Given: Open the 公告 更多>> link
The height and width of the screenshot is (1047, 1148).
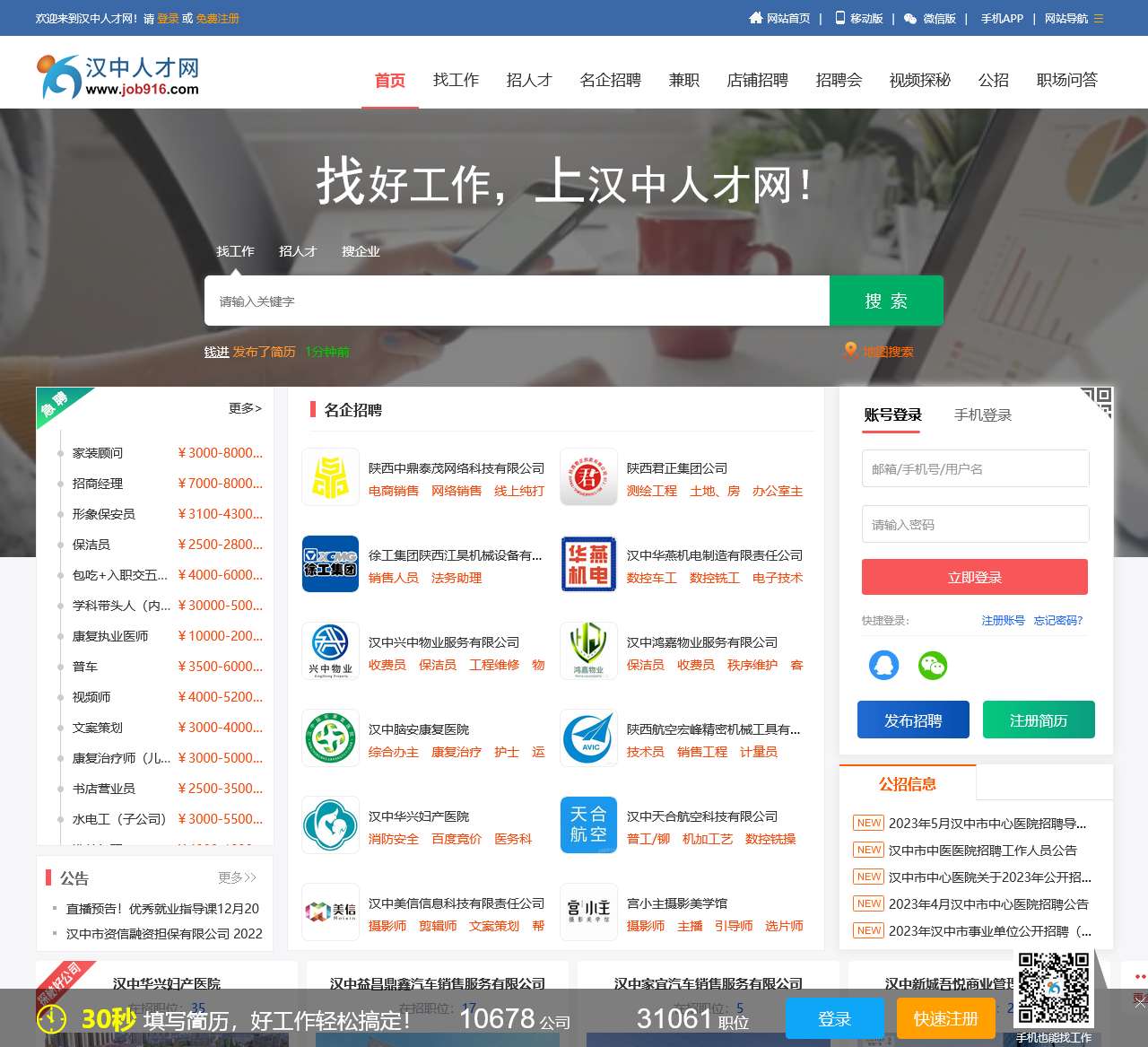Looking at the screenshot, I should pos(237,877).
